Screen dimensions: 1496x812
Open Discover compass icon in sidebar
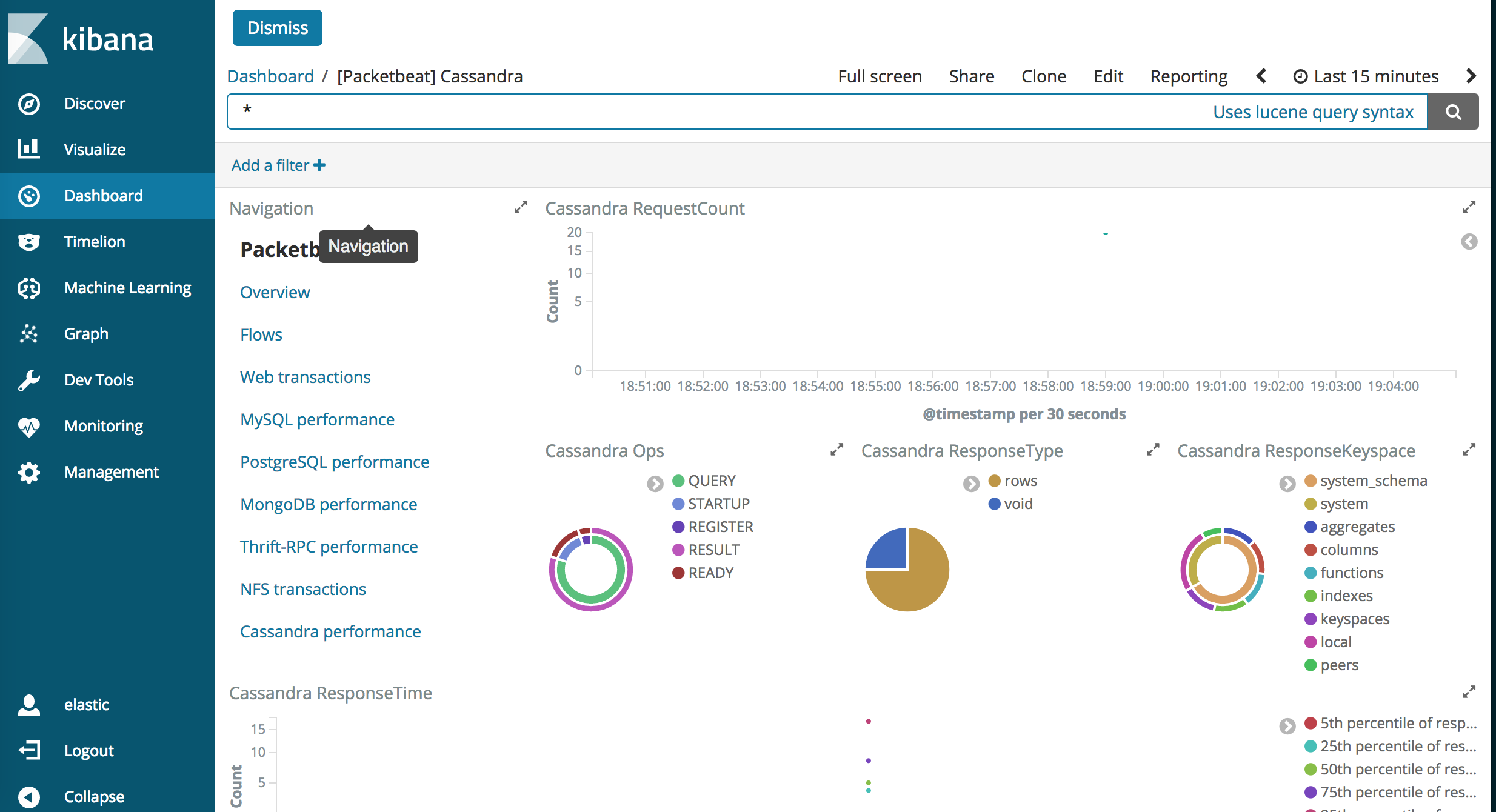[28, 104]
